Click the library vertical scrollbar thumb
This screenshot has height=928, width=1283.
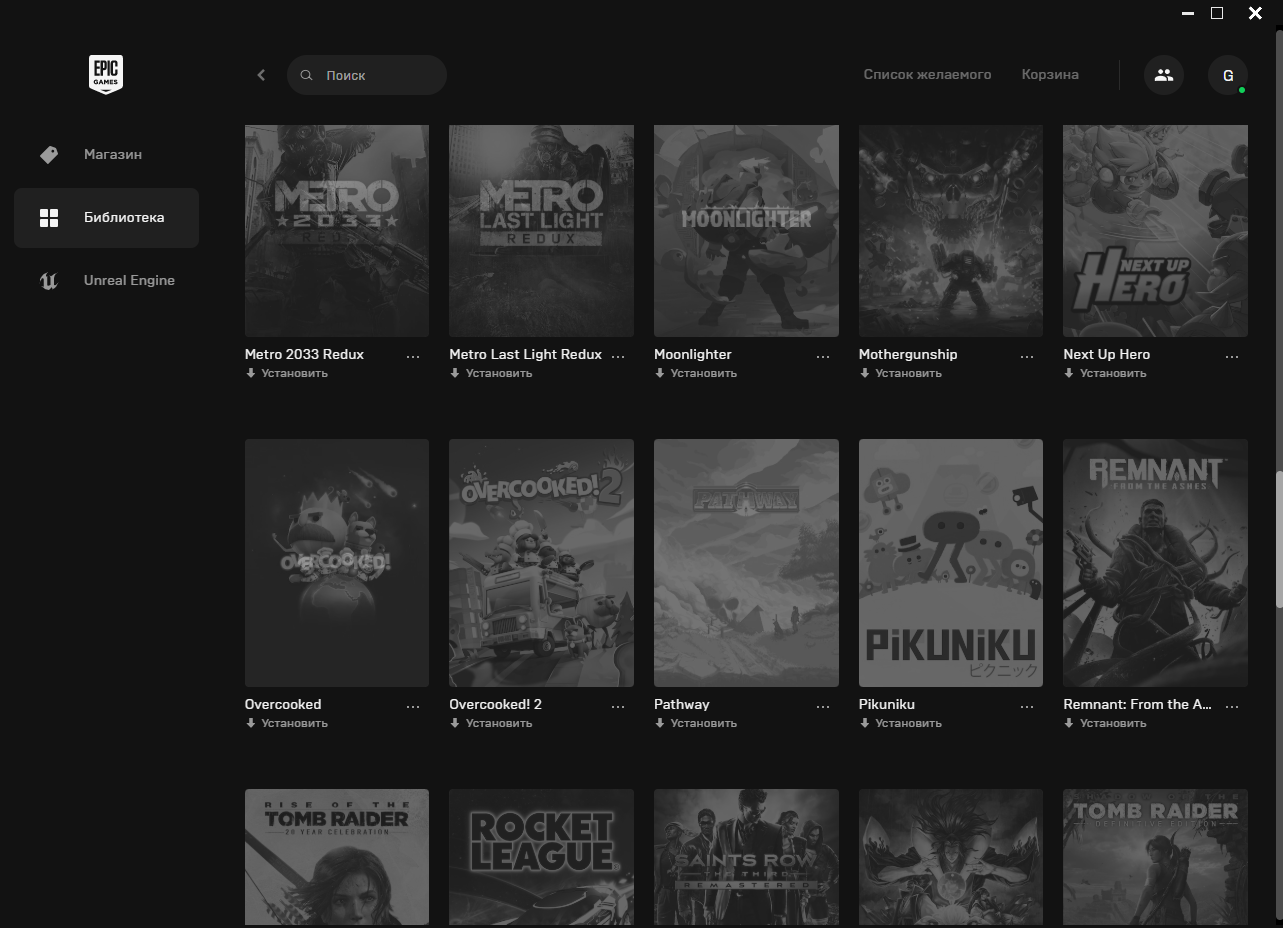(x=1279, y=538)
